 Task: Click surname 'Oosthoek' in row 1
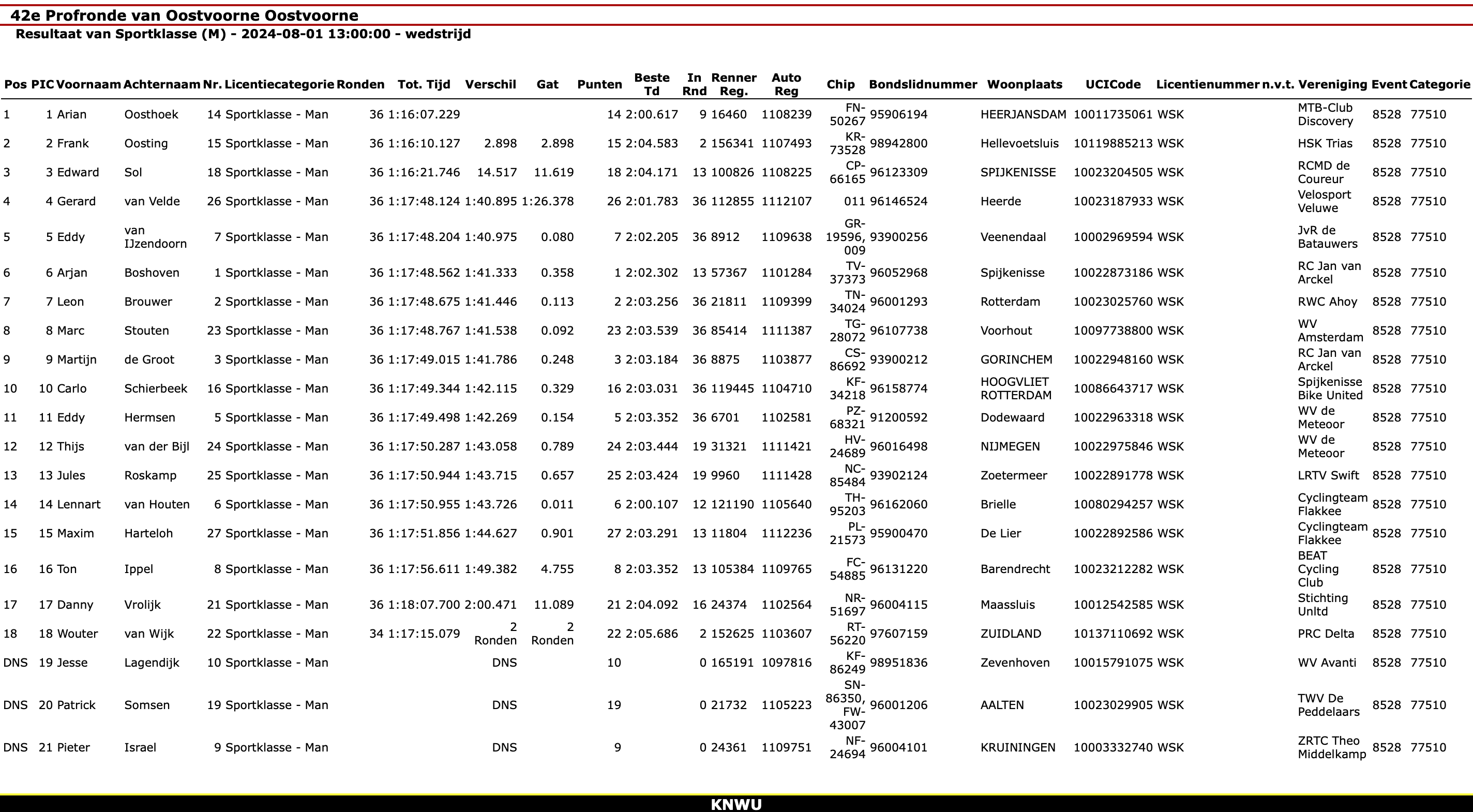(x=151, y=114)
